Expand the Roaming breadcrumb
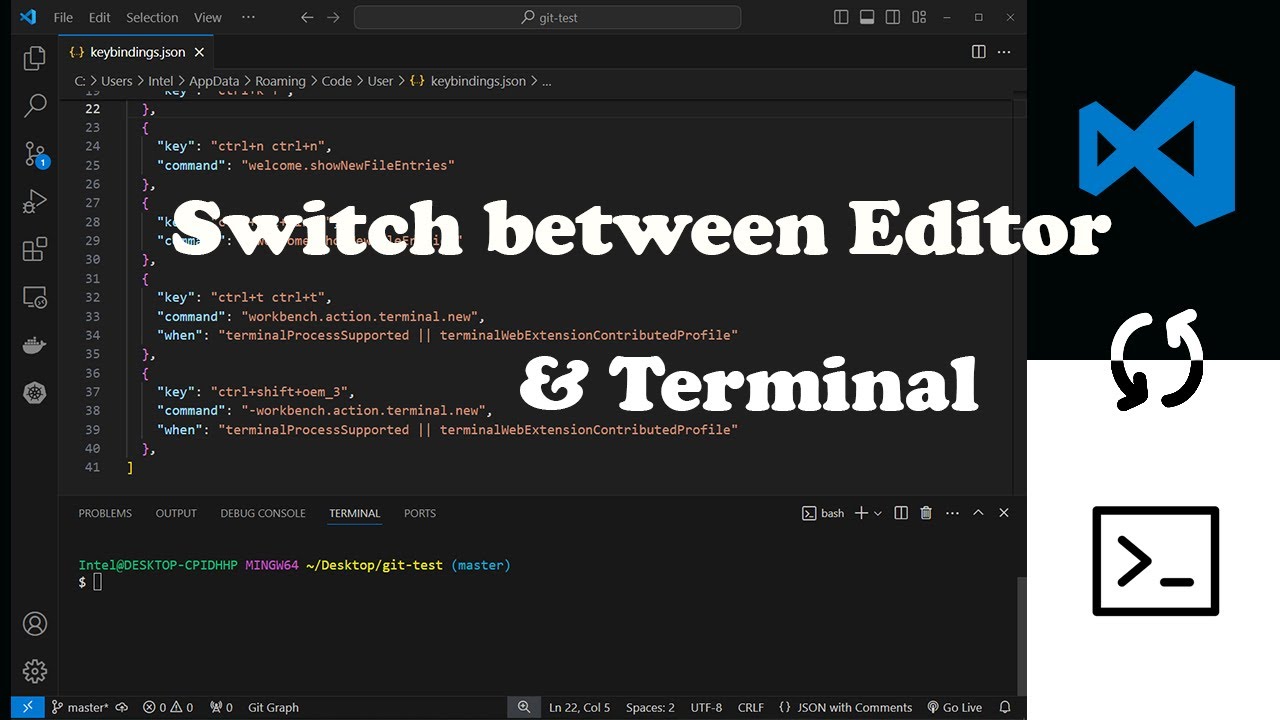The width and height of the screenshot is (1280, 720). (x=280, y=81)
